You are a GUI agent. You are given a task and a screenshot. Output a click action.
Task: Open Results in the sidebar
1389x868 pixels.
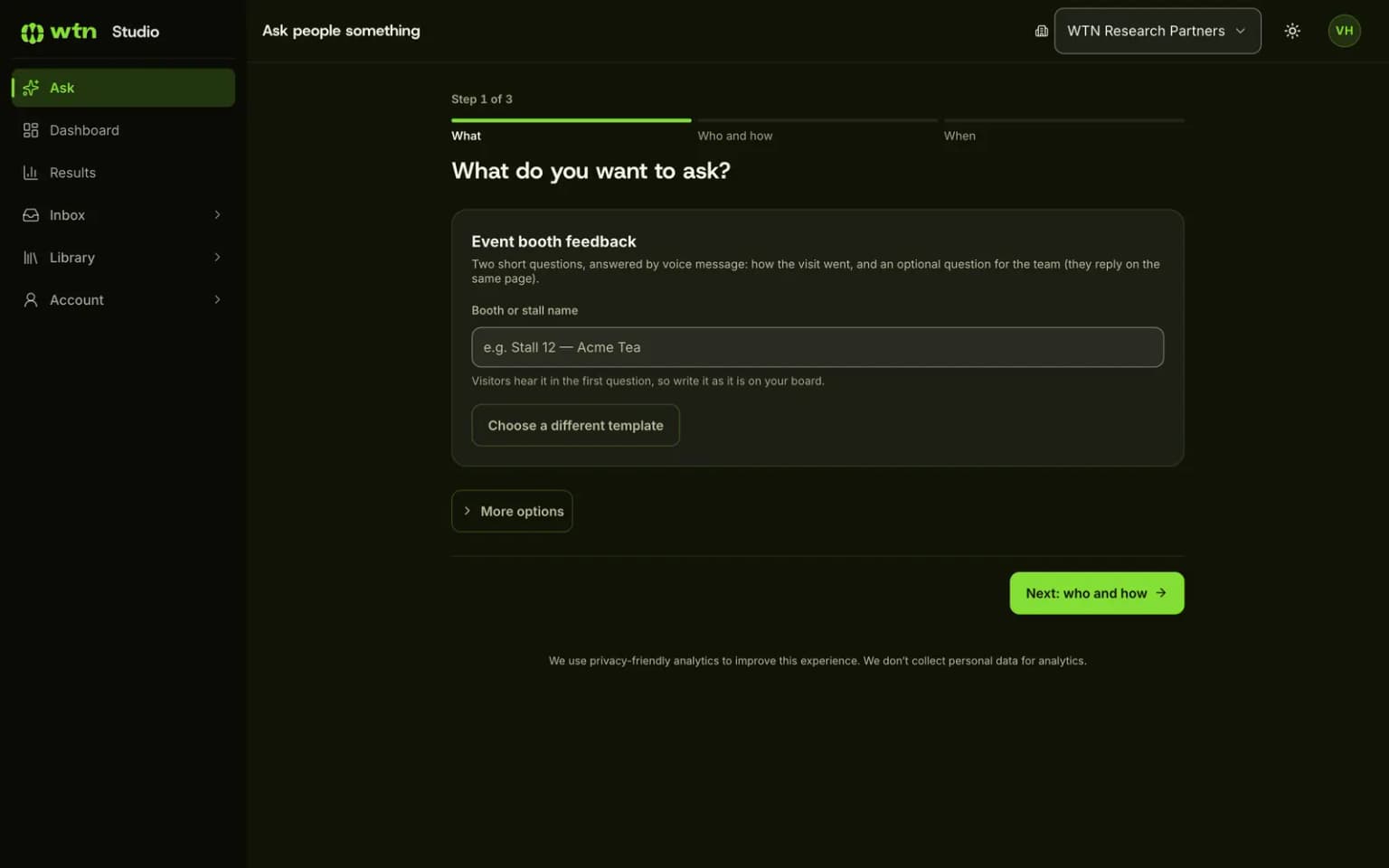click(x=123, y=173)
